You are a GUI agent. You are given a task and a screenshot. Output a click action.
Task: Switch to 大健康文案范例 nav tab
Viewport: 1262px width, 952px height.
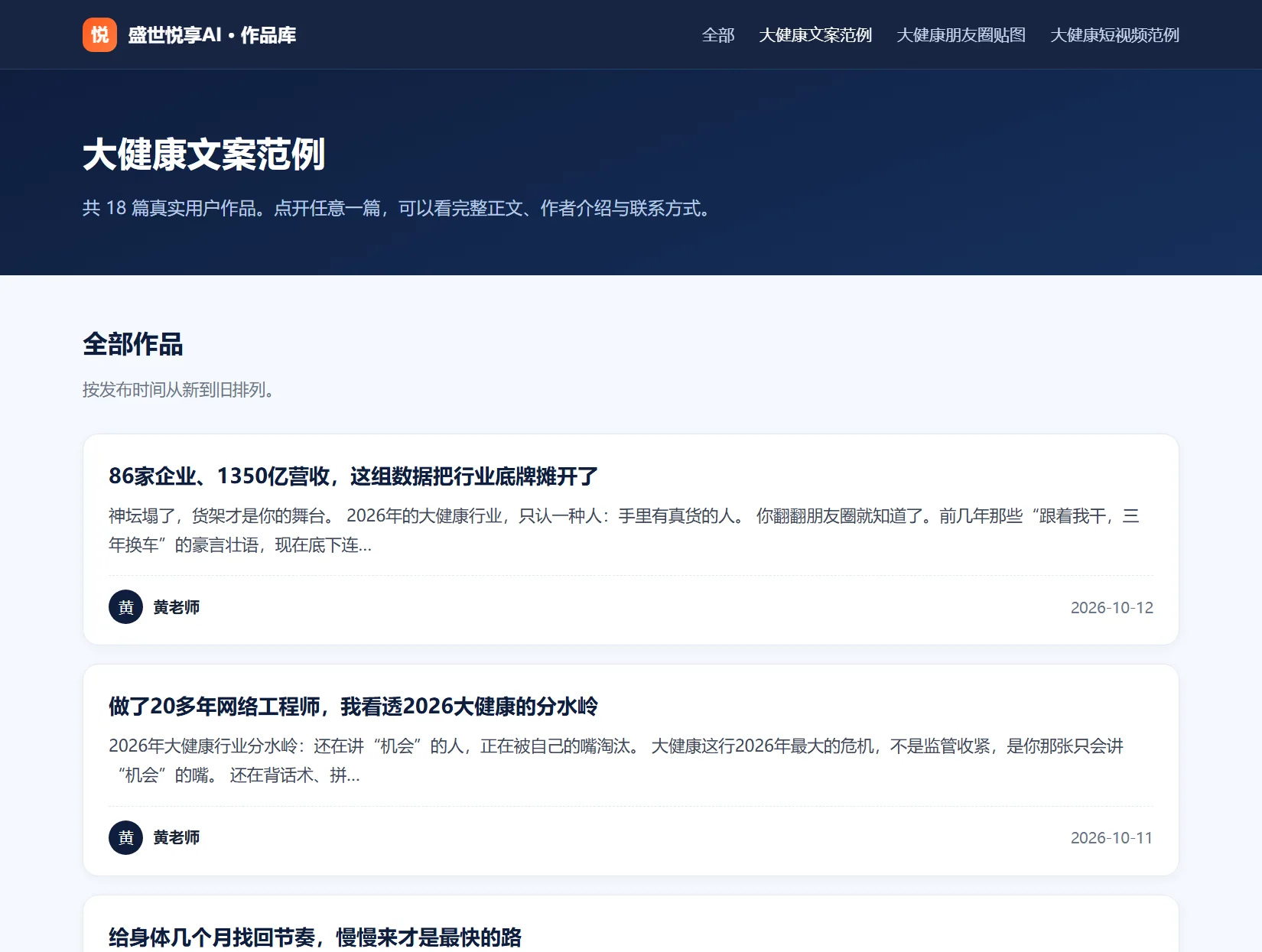pyautogui.click(x=815, y=35)
